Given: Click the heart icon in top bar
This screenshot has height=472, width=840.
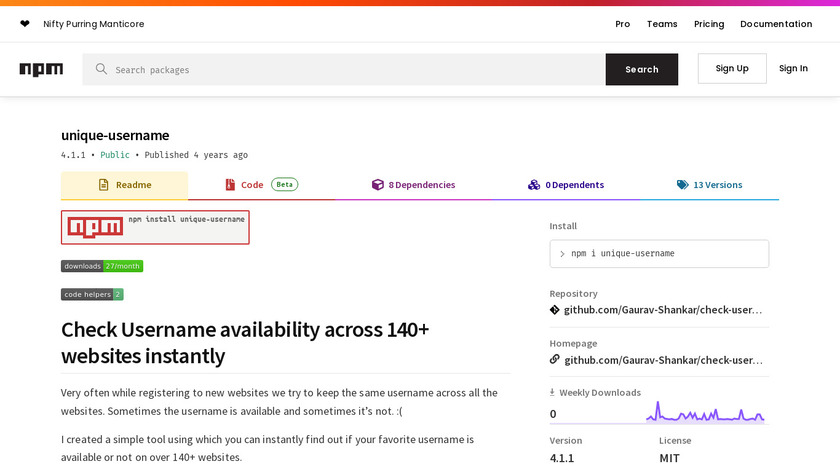Looking at the screenshot, I should (25, 24).
